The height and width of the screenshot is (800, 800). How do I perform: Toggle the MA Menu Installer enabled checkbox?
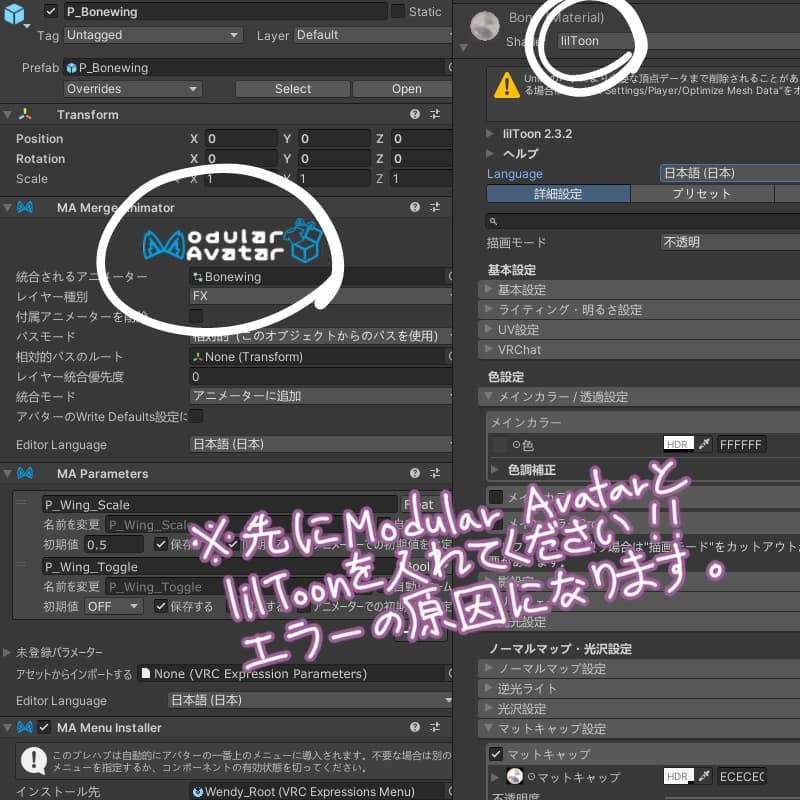click(44, 727)
